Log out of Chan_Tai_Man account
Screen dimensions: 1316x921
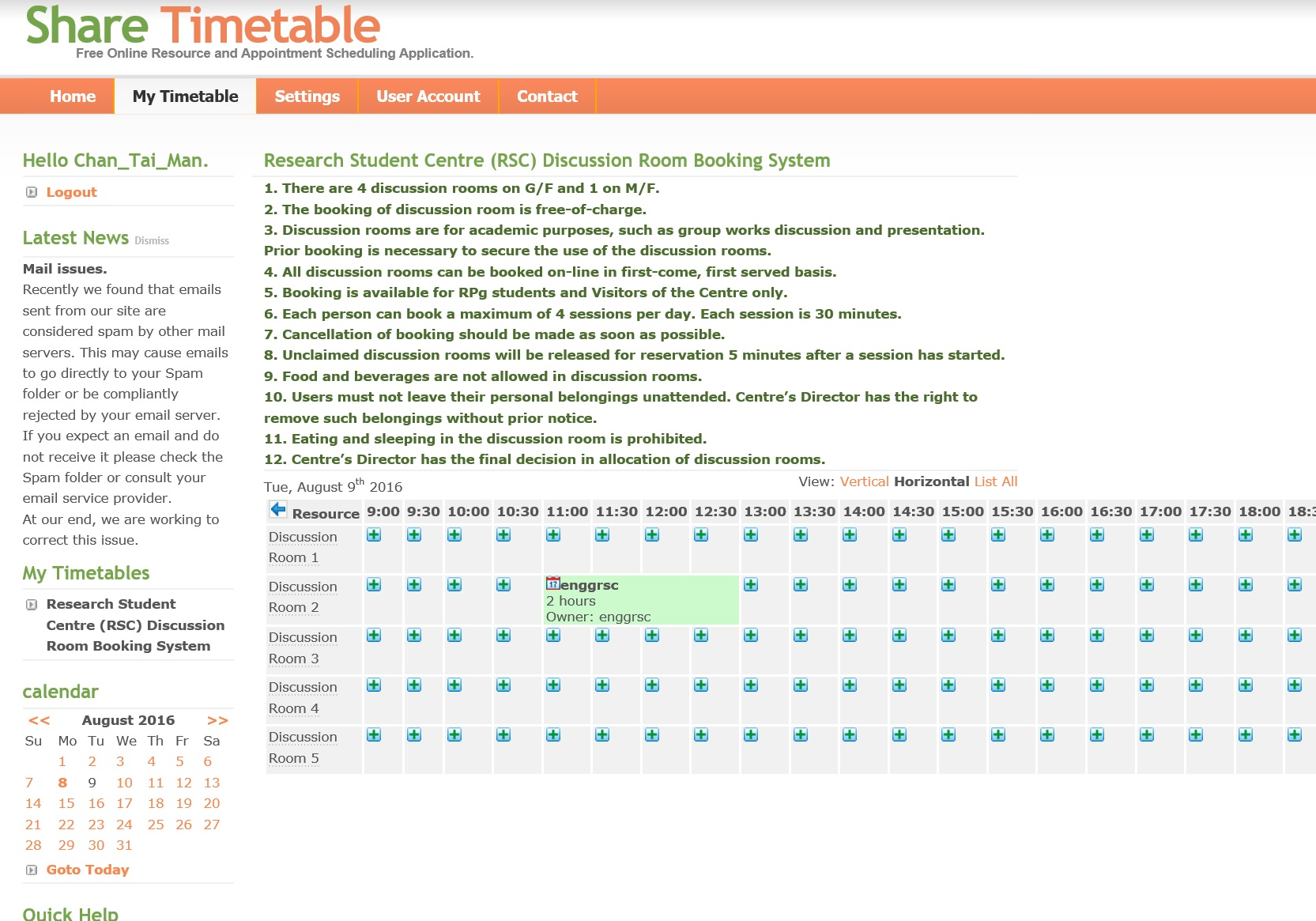(71, 192)
